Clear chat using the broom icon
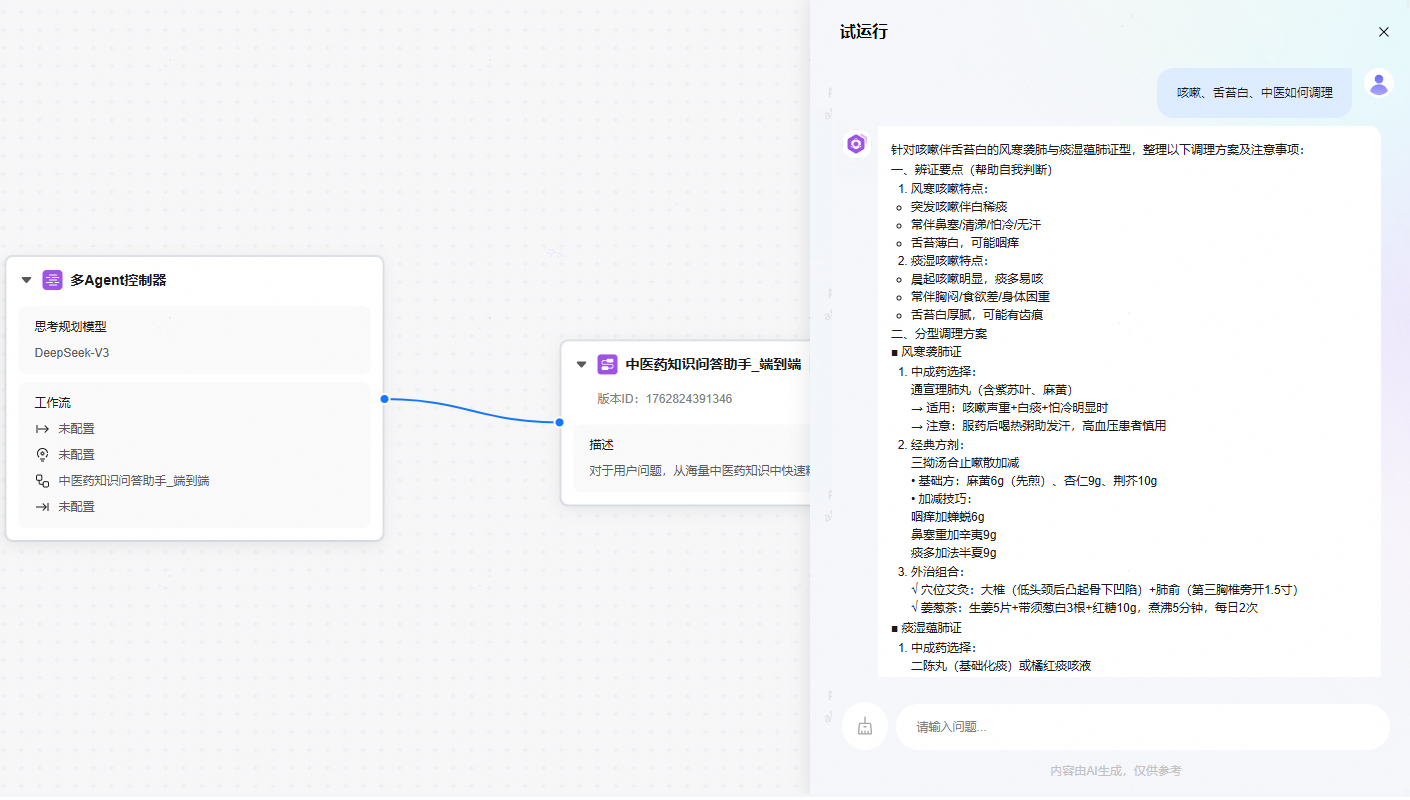1410x800 pixels. [x=865, y=727]
